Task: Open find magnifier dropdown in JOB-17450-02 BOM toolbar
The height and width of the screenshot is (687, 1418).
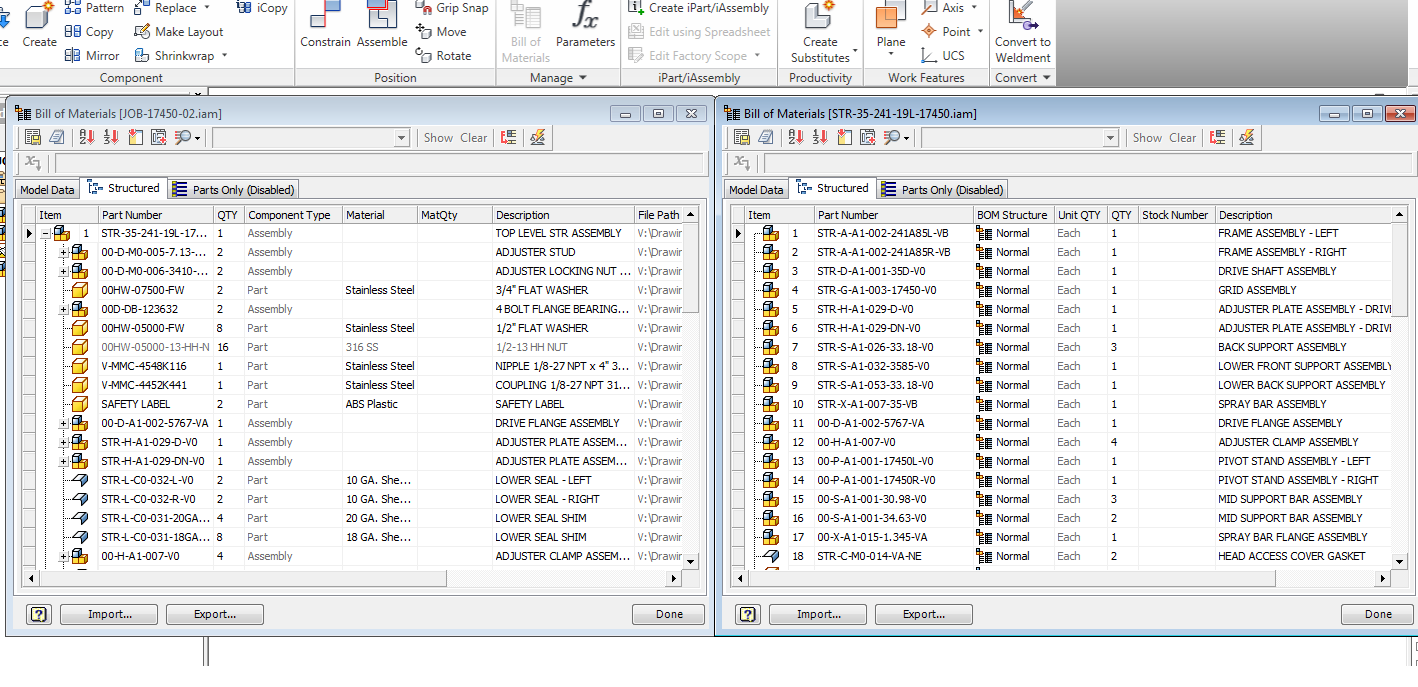Action: pyautogui.click(x=197, y=138)
